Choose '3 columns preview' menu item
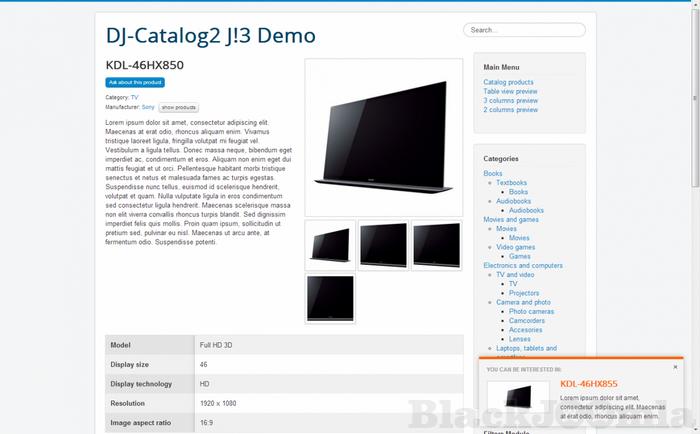Viewport: 700px width, 434px height. 510,100
